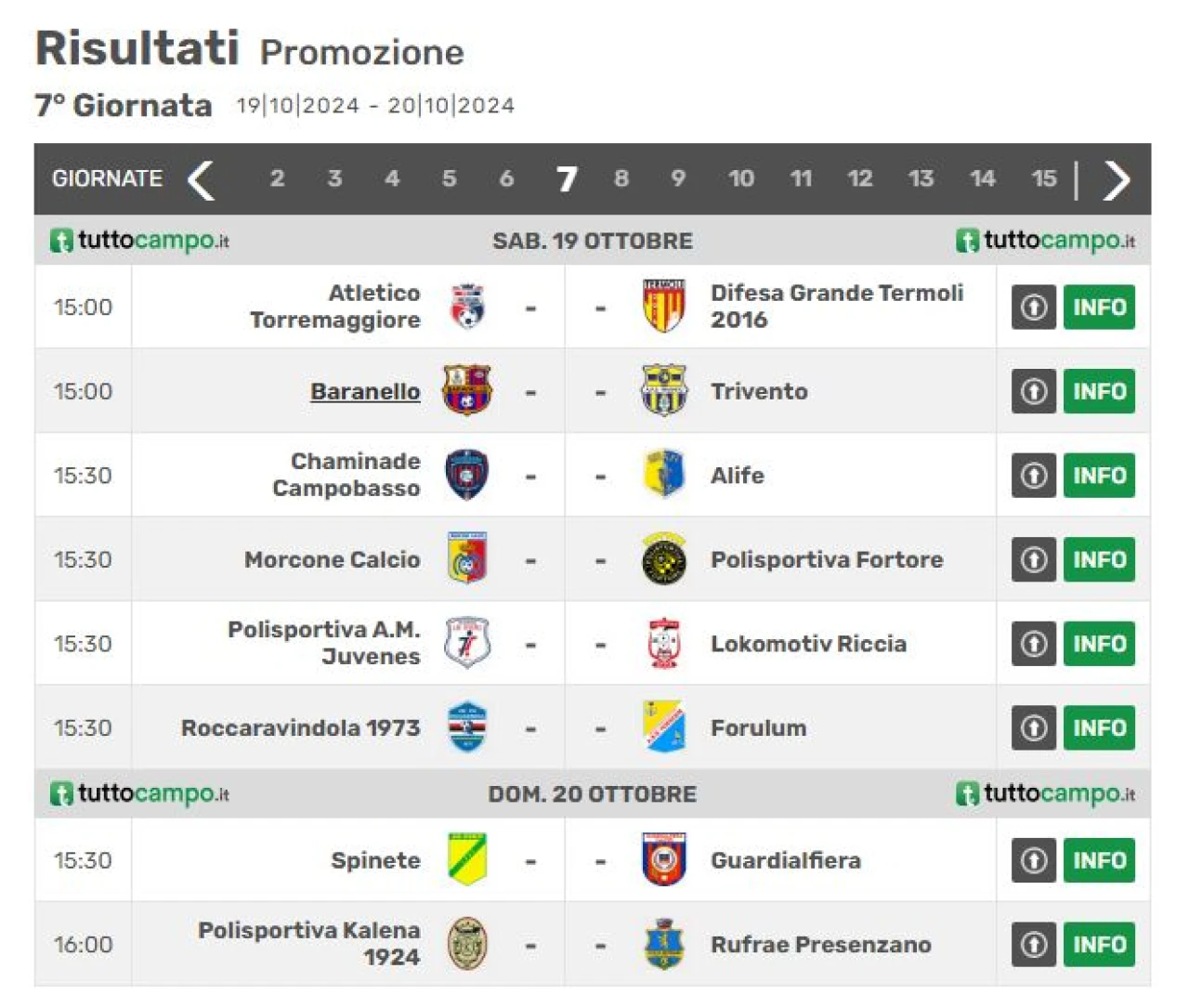Click the Atletico Torremaggiore team crest
This screenshot has width=1189, height=1008.
(x=467, y=307)
